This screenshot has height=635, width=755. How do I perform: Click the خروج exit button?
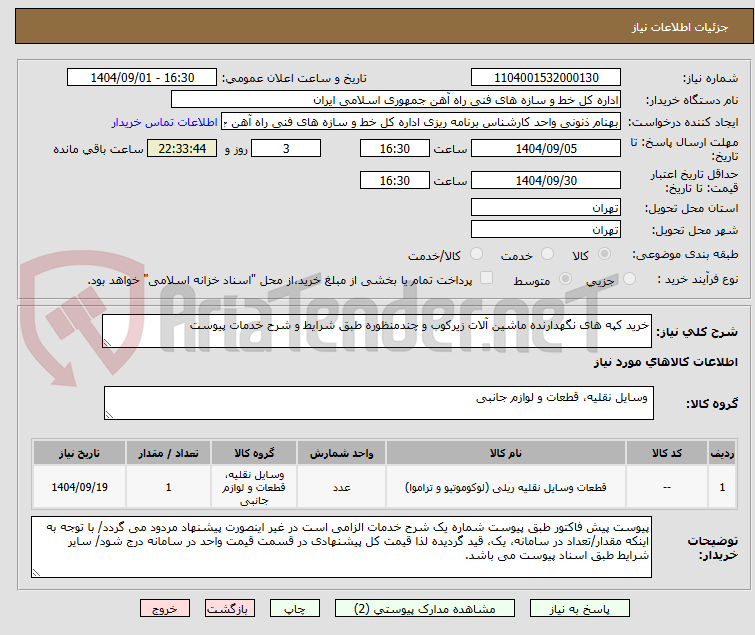[x=165, y=609]
